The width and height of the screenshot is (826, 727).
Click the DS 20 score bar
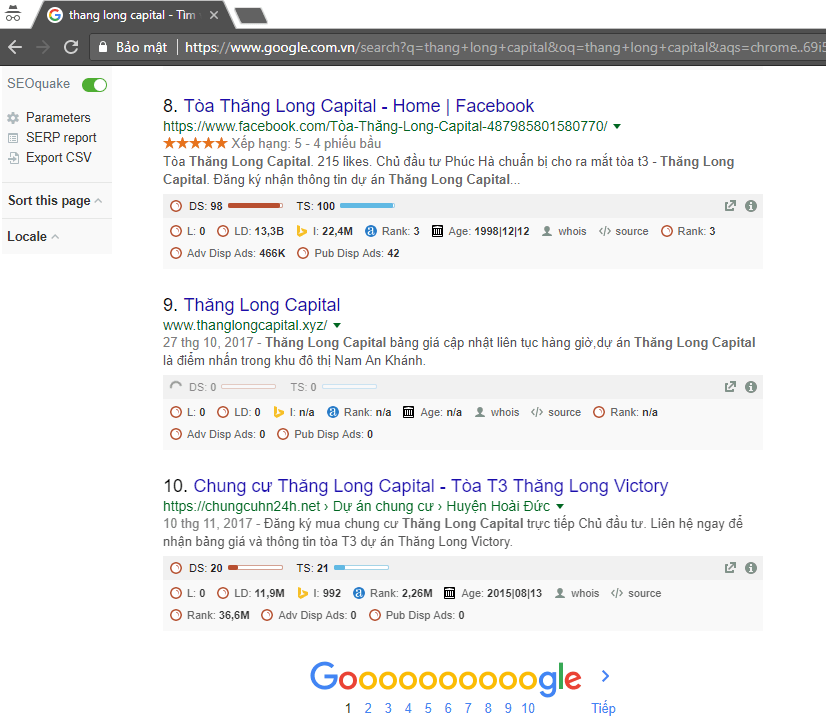coord(255,567)
